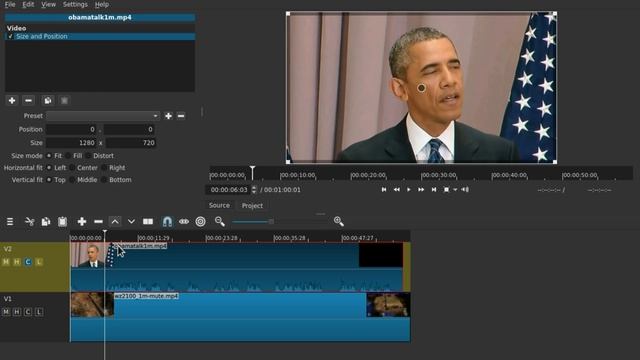Hide track V2 with H button
Screen dimensions: 640x360
coord(17,262)
